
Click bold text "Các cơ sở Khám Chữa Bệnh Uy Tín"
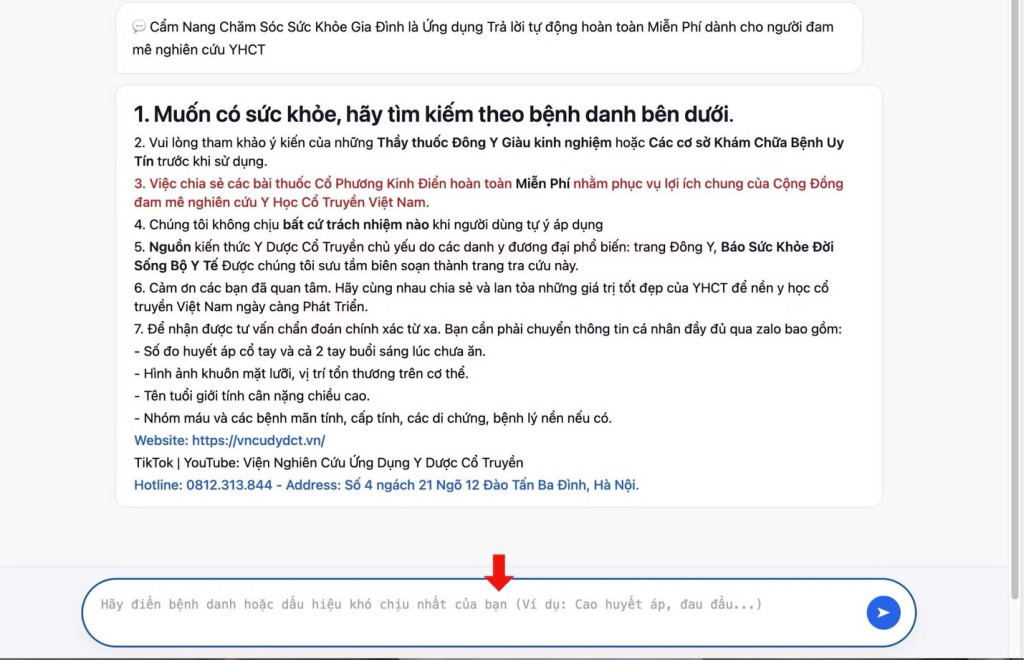coord(488,151)
